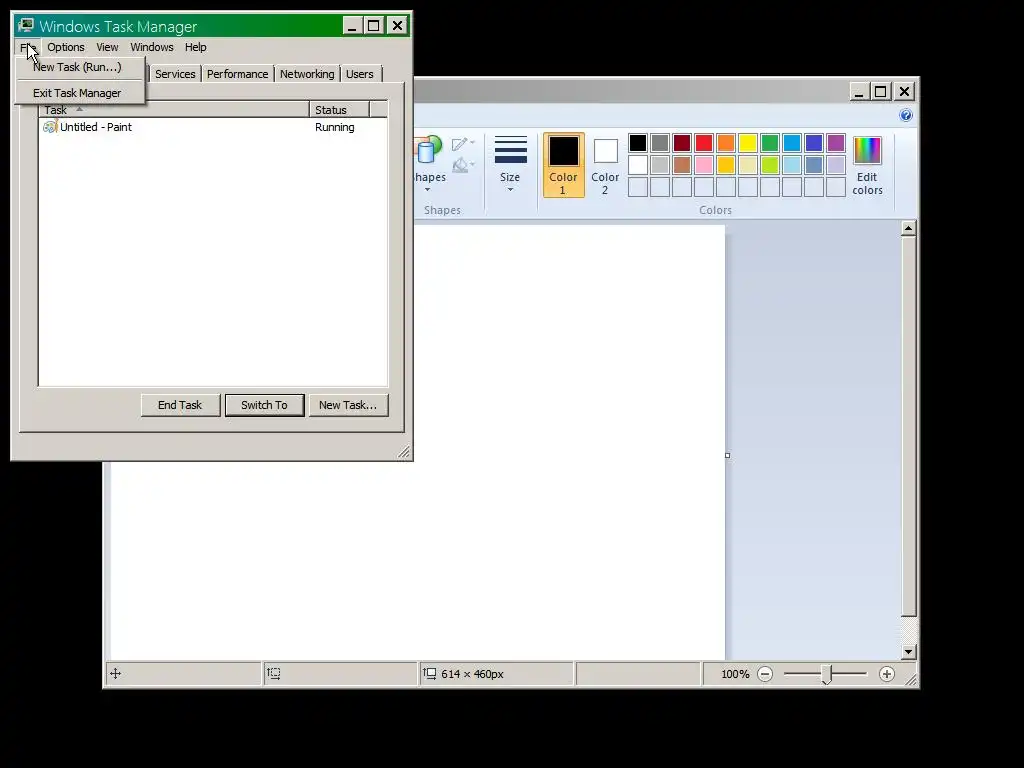The image size is (1024, 768).
Task: Select Color 1 in Paint
Action: click(563, 165)
